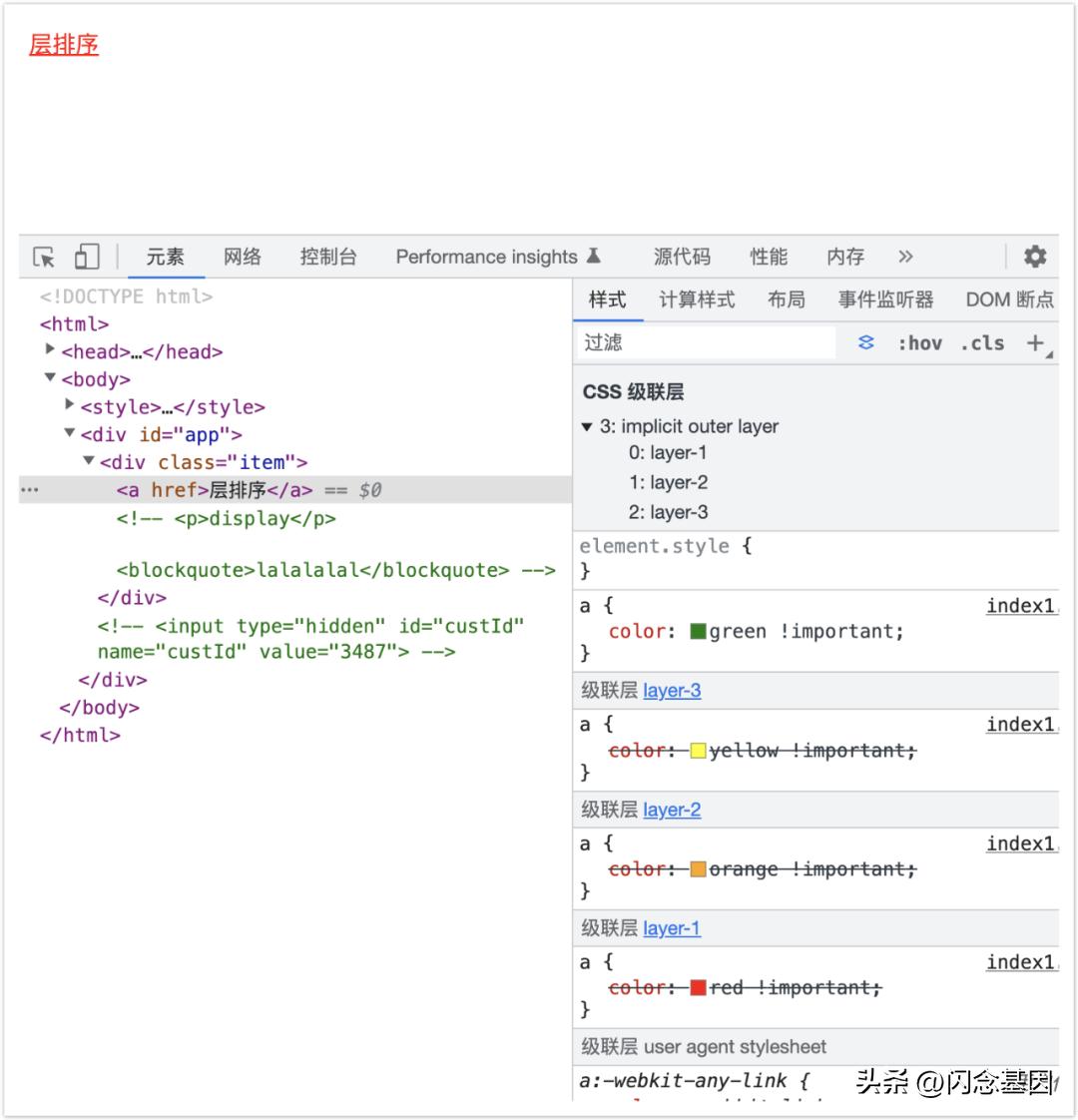Toggle the device toolbar icon
Image resolution: width=1078 pixels, height=1120 pixels.
tap(87, 257)
